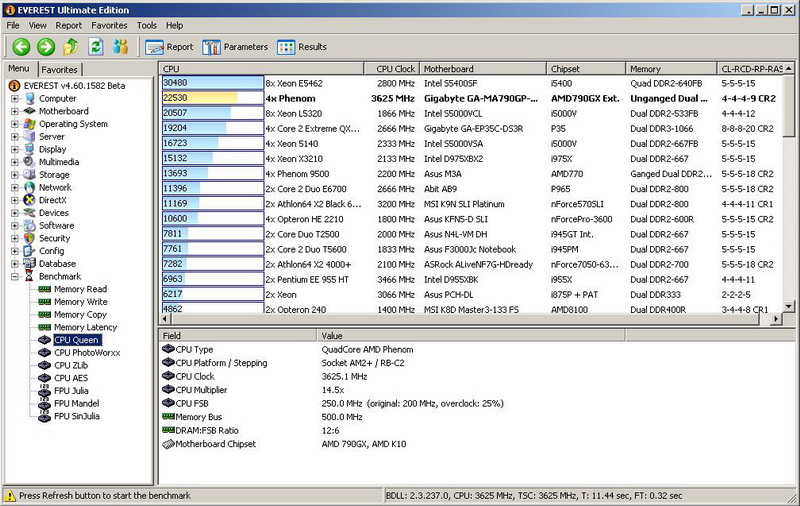This screenshot has width=800, height=506.
Task: Open the CPU PhotoWorxx benchmark
Action: pos(87,353)
